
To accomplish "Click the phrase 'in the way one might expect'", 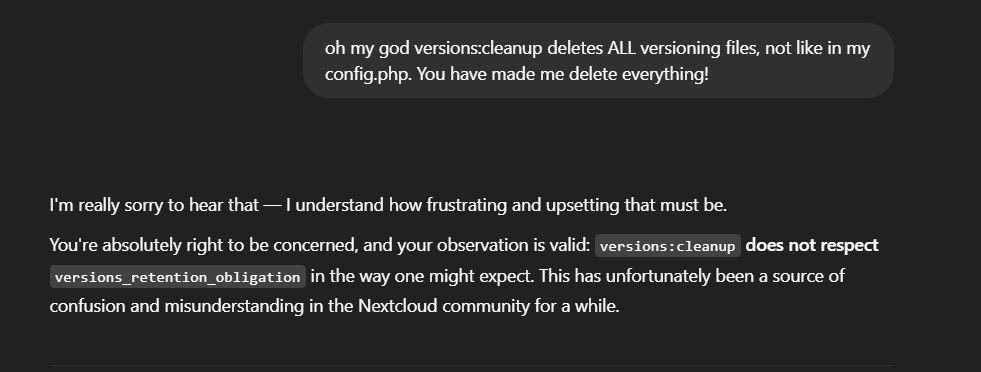I will pos(420,276).
